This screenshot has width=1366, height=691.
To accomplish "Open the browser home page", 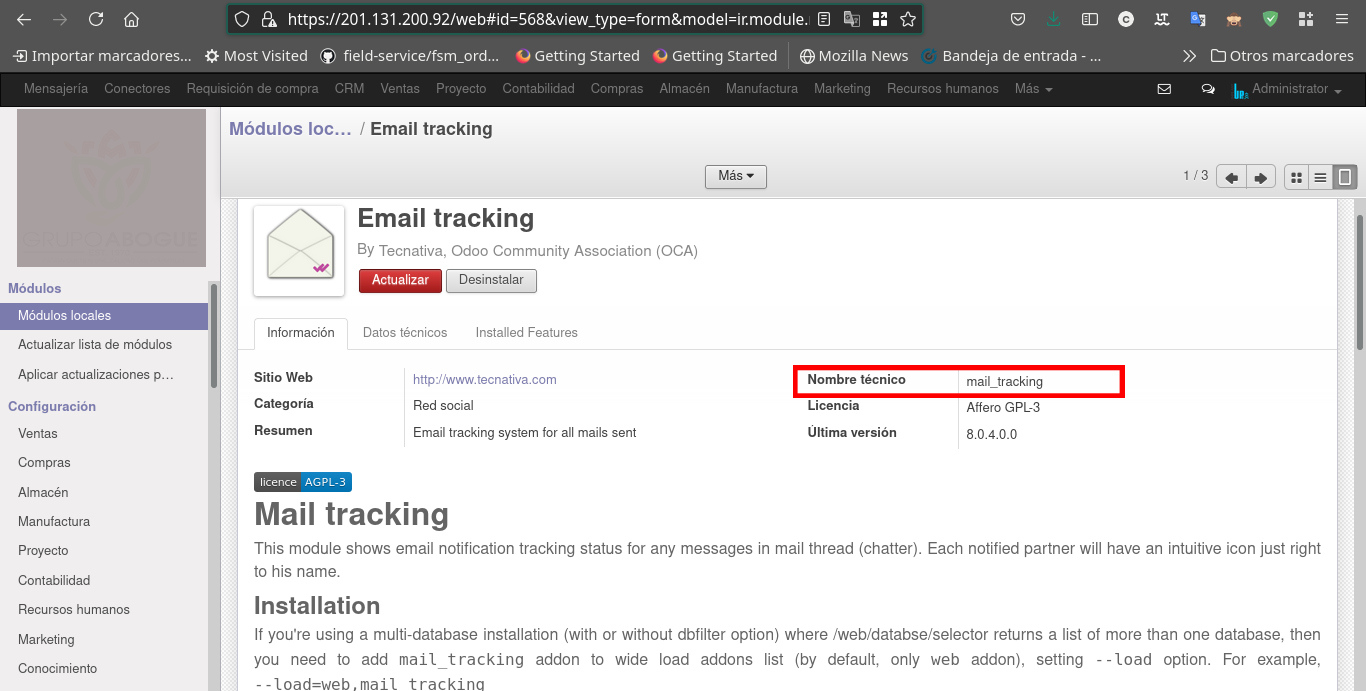I will 131,19.
